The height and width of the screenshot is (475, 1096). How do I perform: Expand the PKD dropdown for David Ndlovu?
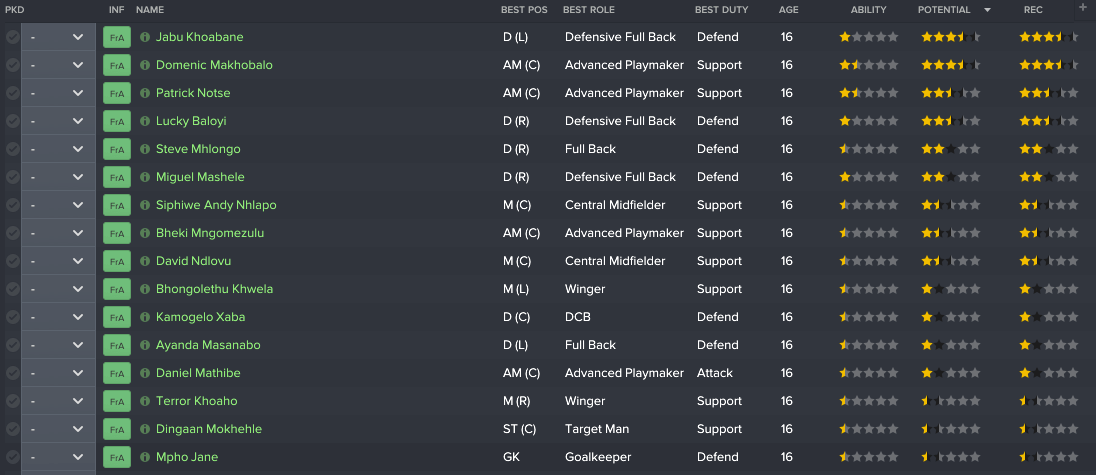[x=58, y=261]
